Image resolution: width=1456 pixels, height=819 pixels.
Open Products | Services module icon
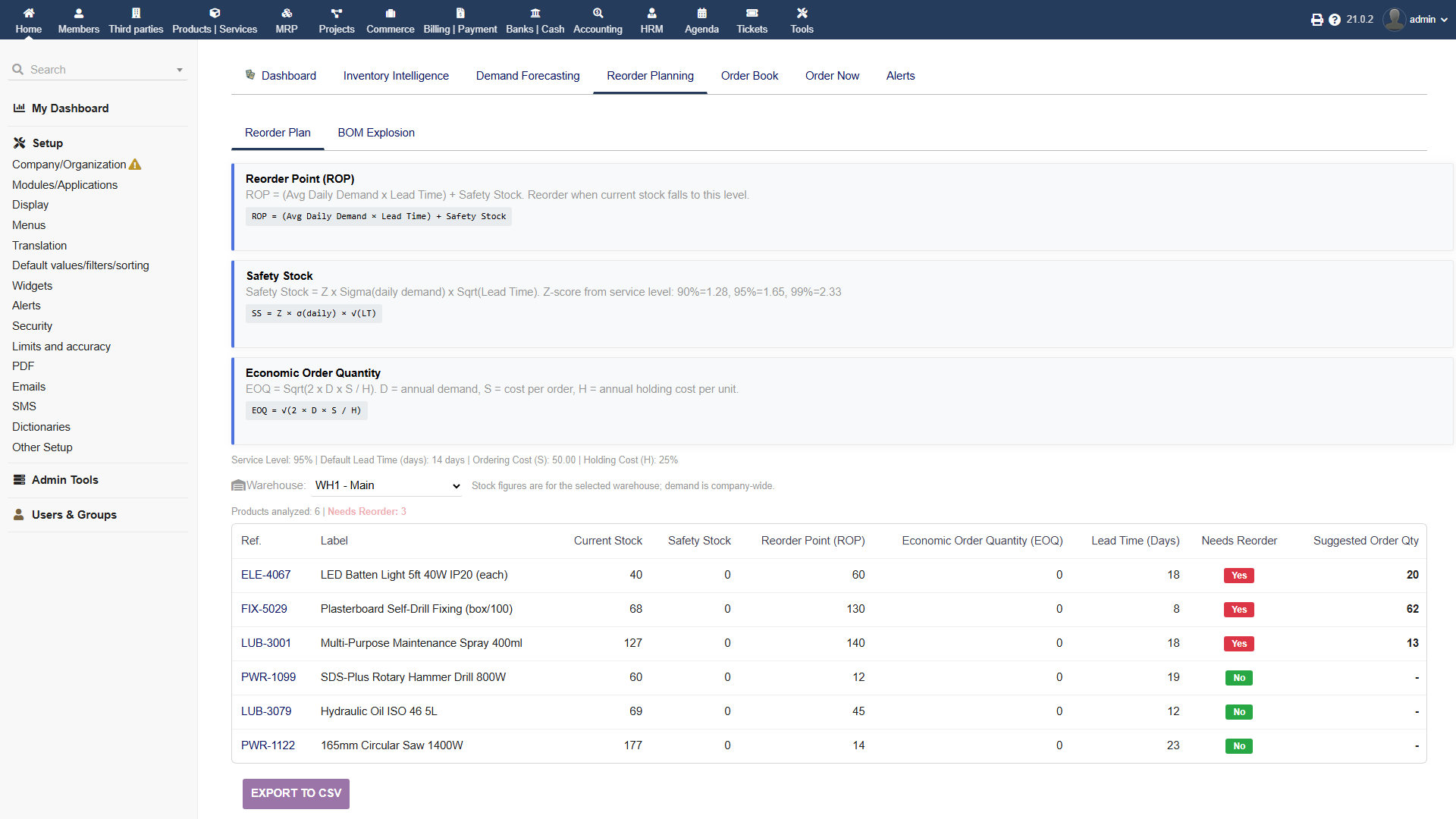coord(215,13)
